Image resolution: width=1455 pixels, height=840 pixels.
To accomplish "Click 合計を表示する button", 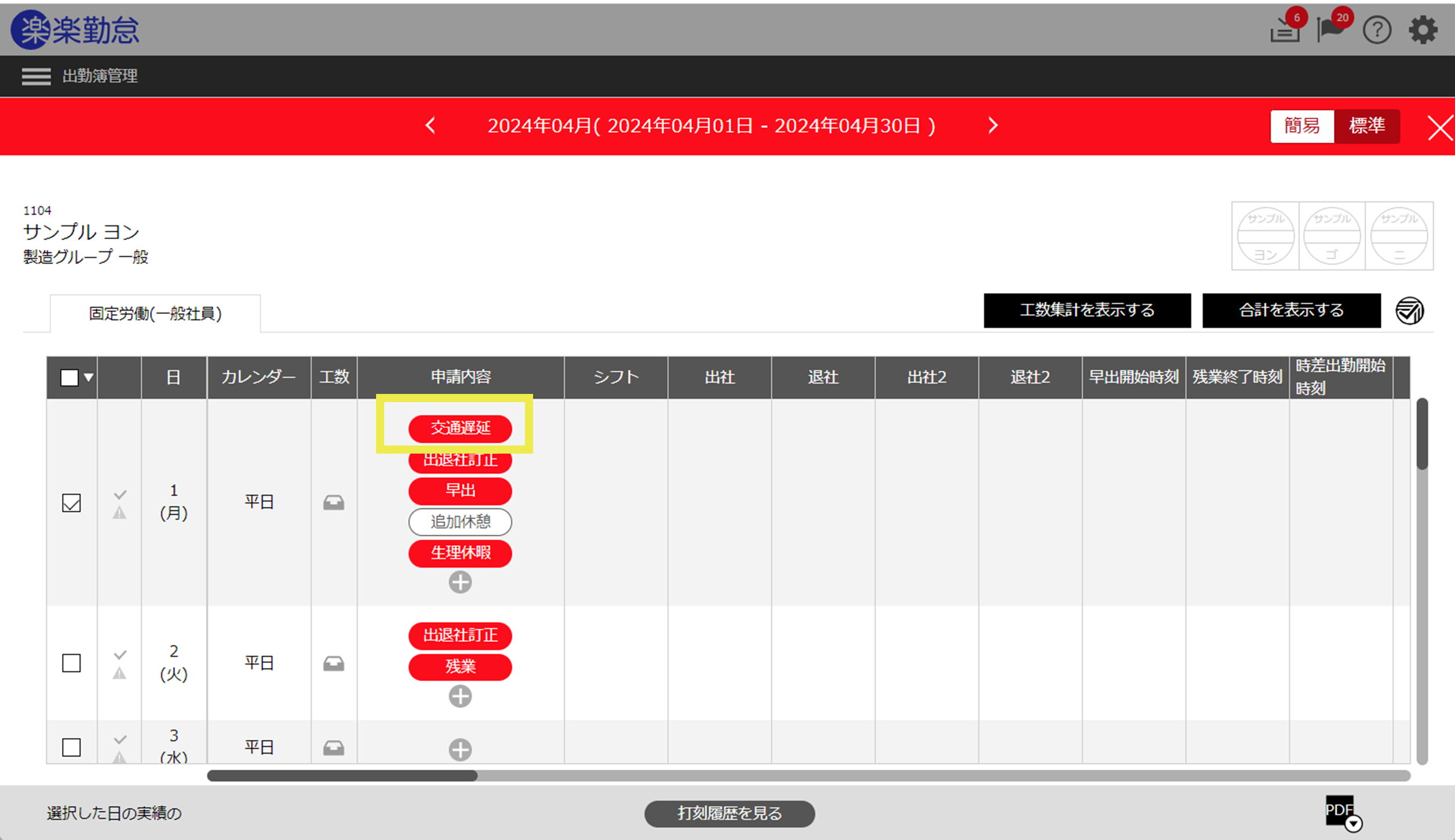I will pyautogui.click(x=1292, y=311).
